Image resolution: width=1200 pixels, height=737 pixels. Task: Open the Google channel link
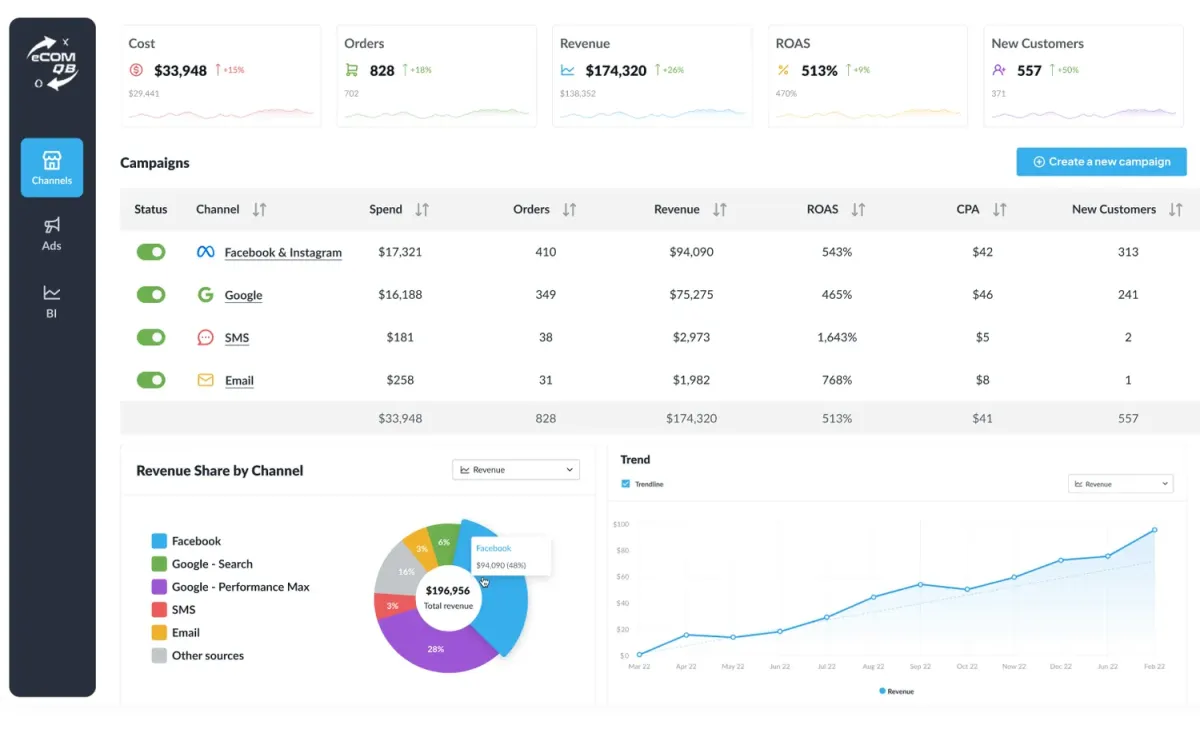click(243, 295)
